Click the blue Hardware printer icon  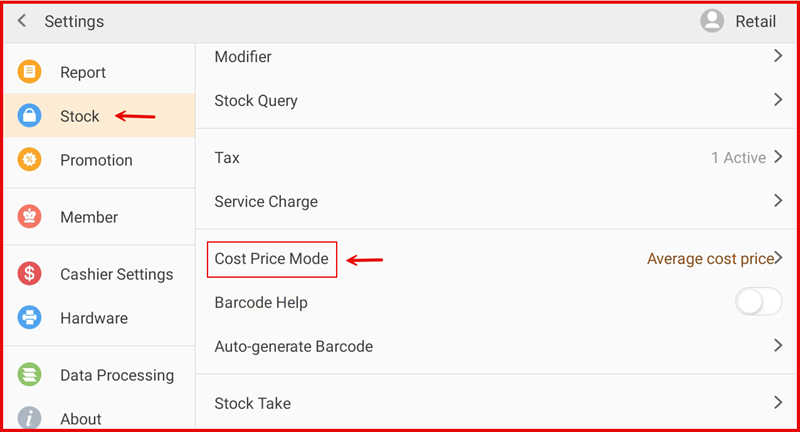click(x=30, y=318)
